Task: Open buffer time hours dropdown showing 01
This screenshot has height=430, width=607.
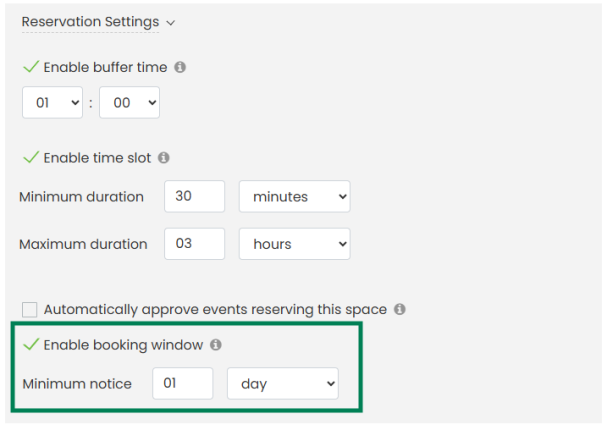Action: (52, 102)
